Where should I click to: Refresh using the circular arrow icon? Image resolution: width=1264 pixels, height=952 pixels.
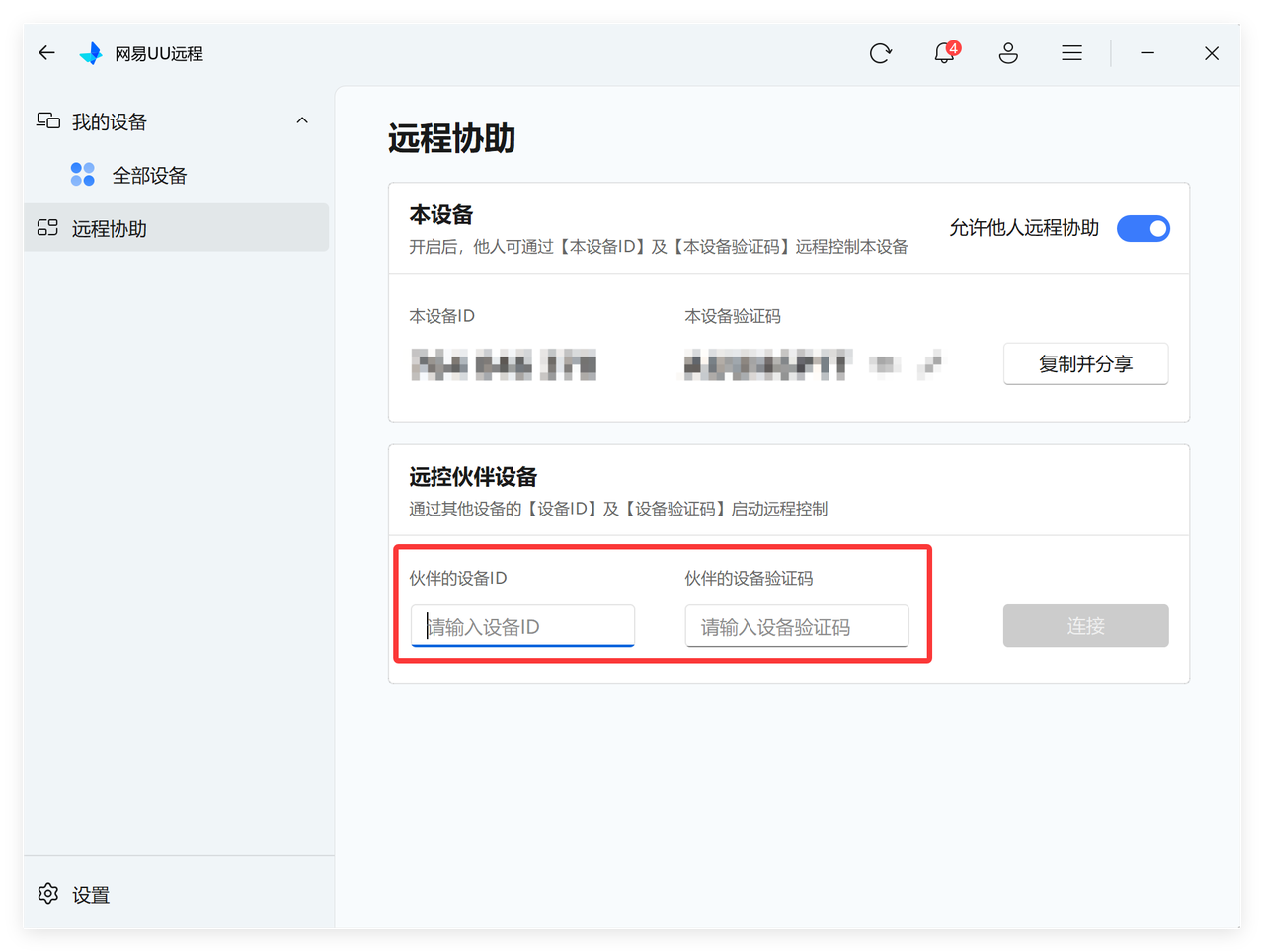(x=881, y=53)
